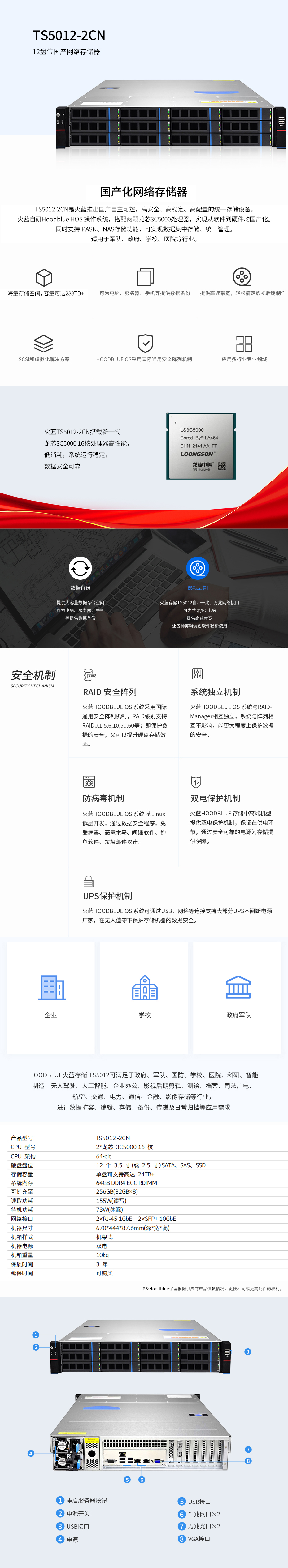Click the 安全机制 SECURITY MECHANISM heading
288x1568 pixels.
click(33, 678)
